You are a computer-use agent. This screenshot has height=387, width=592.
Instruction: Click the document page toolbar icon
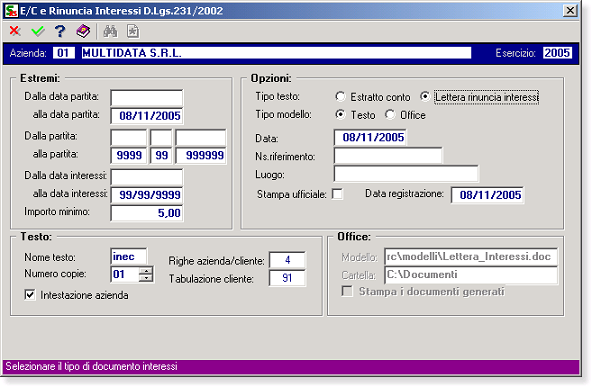tap(133, 31)
